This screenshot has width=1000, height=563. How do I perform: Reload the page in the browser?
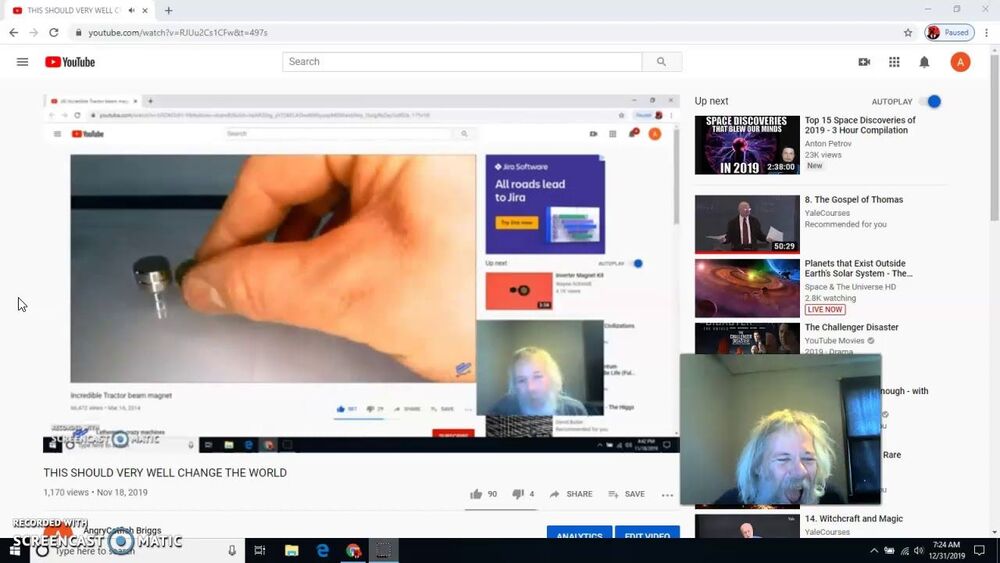tap(53, 32)
